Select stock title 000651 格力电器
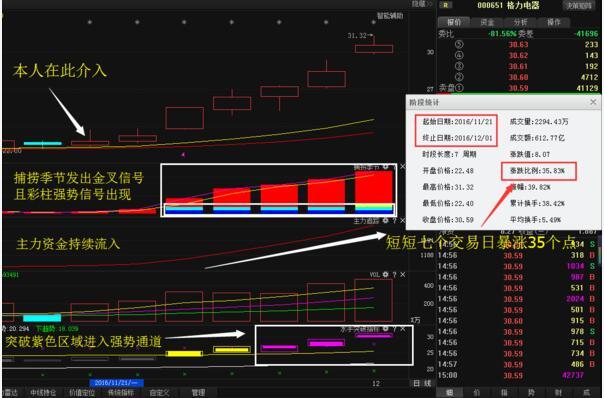The image size is (604, 398). pyautogui.click(x=508, y=5)
